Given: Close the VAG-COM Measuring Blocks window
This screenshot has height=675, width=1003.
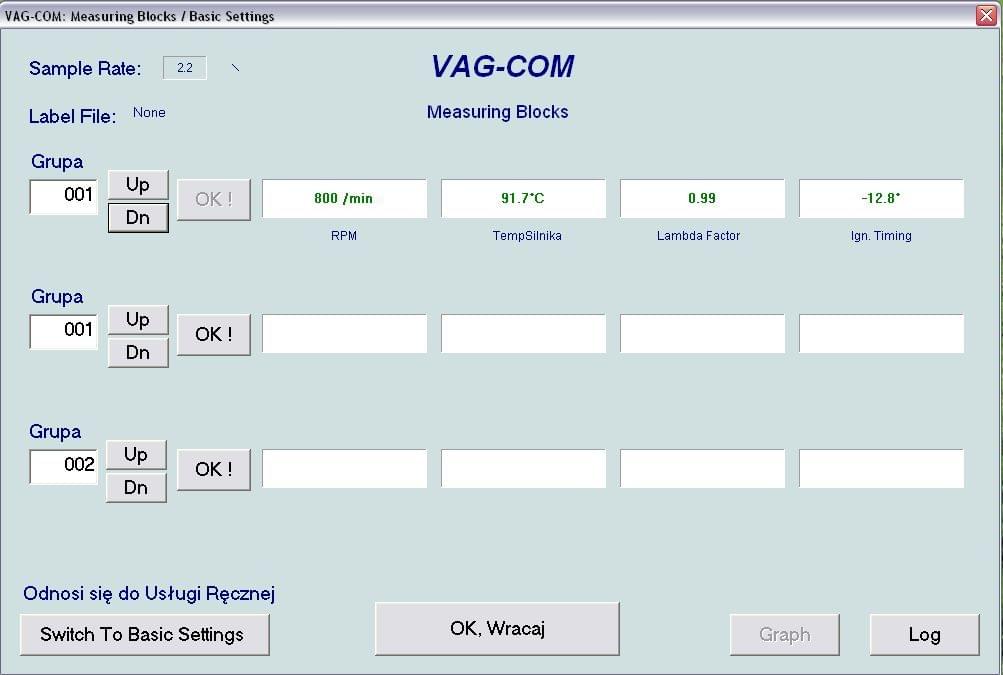Looking at the screenshot, I should tap(986, 15).
